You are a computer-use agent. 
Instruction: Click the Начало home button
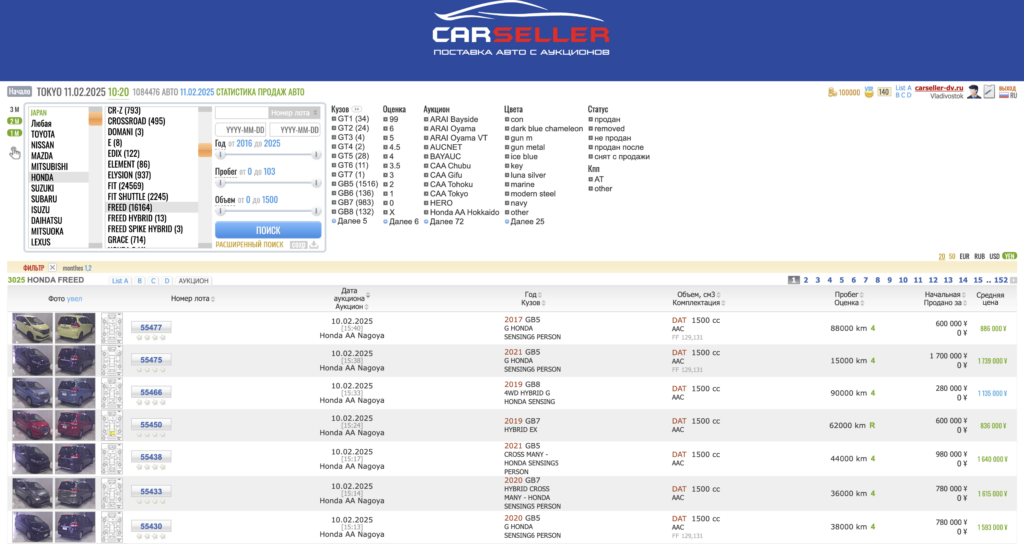[20, 92]
